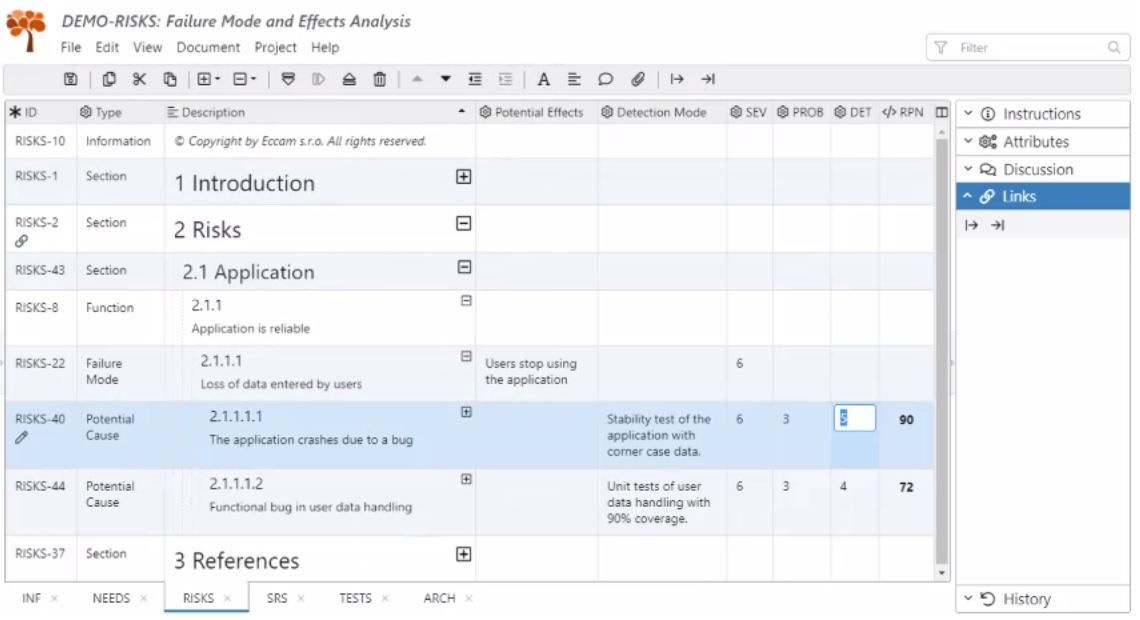
Task: Click the trash delete icon
Action: [380, 79]
